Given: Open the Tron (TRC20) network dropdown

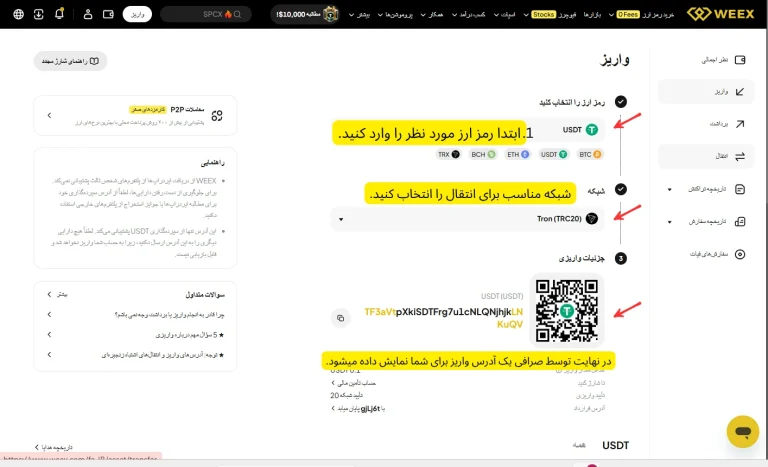Looking at the screenshot, I should point(469,219).
